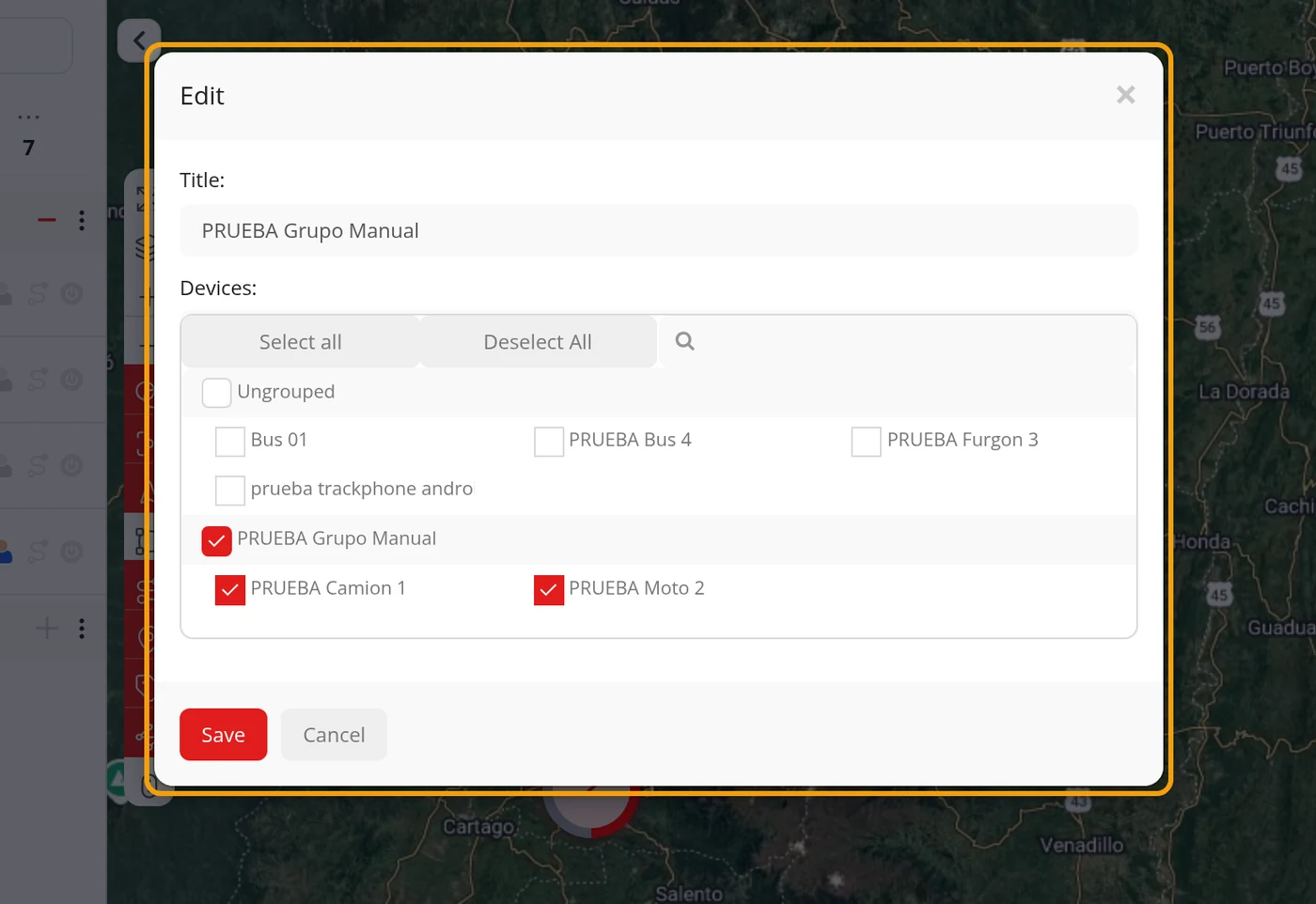Click the "Venadillo" map label

click(1081, 845)
